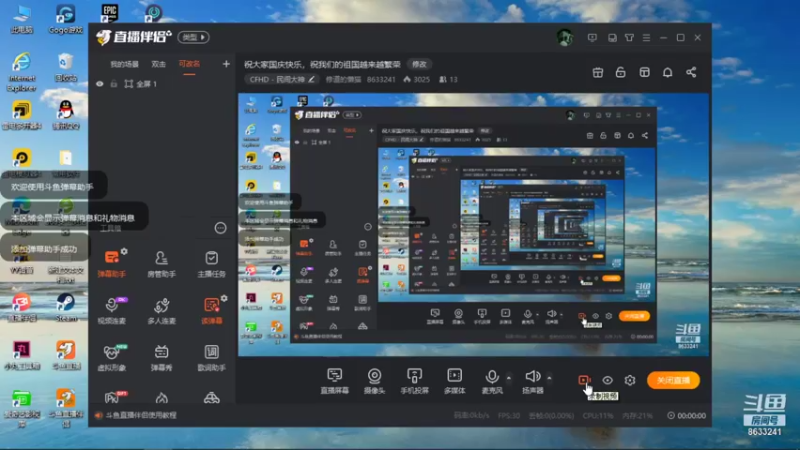Open the 弹幕助手 danmaku assistant tool
Viewport: 800px width, 450px height.
pos(112,263)
